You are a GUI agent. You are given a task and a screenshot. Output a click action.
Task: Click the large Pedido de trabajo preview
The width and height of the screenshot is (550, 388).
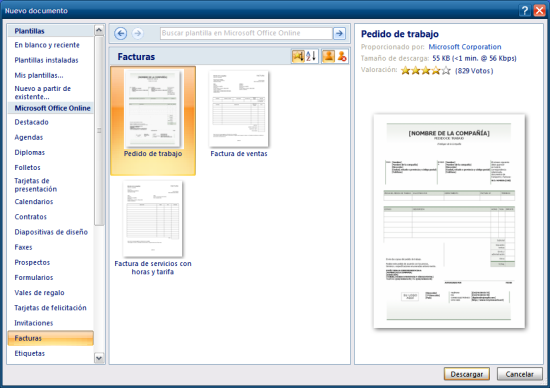(x=449, y=221)
